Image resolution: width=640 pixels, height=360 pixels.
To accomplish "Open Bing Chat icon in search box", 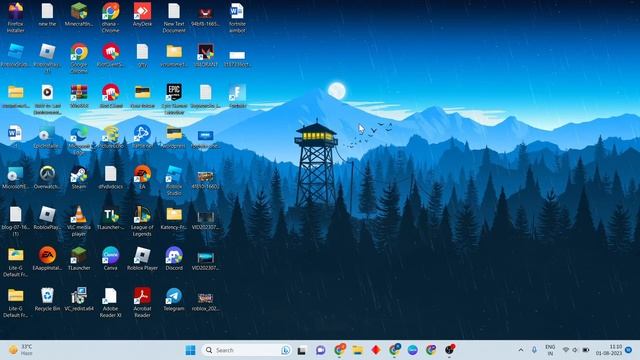I will point(286,350).
